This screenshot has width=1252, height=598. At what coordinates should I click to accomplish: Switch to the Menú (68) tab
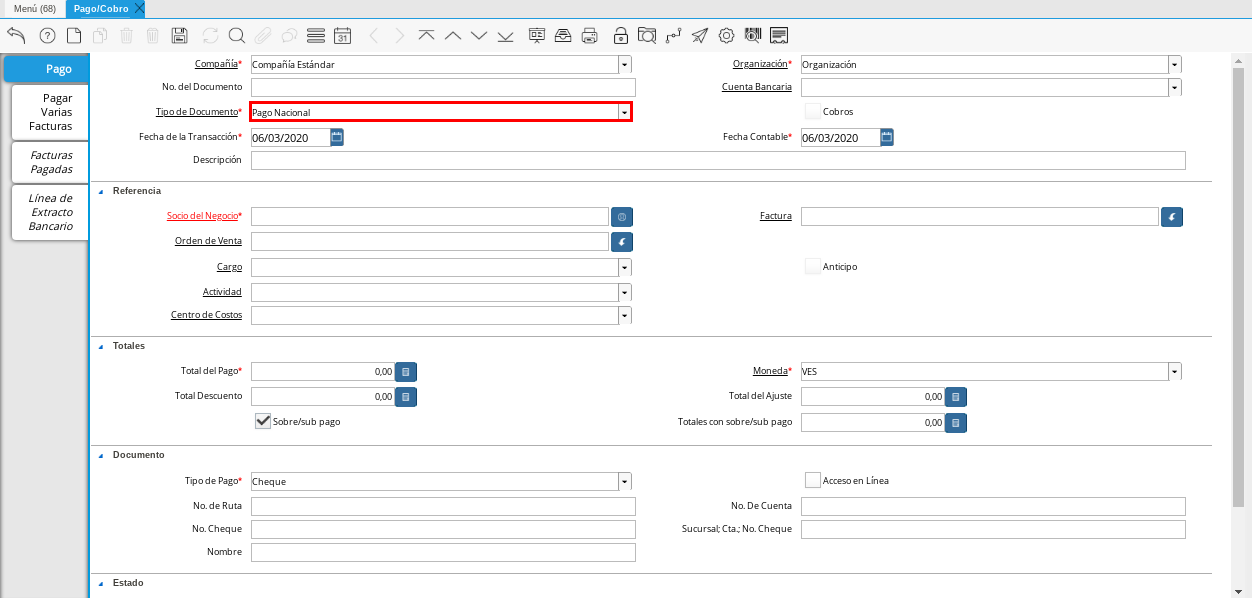pos(34,8)
